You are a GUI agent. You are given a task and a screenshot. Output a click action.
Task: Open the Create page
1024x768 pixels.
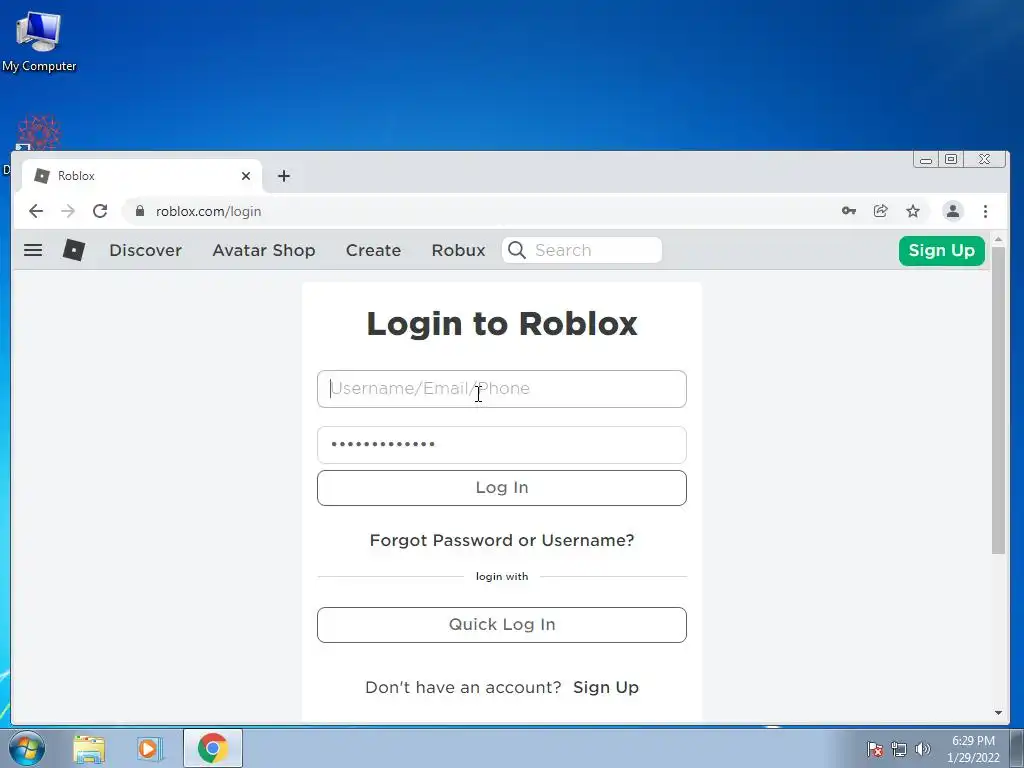pyautogui.click(x=373, y=250)
